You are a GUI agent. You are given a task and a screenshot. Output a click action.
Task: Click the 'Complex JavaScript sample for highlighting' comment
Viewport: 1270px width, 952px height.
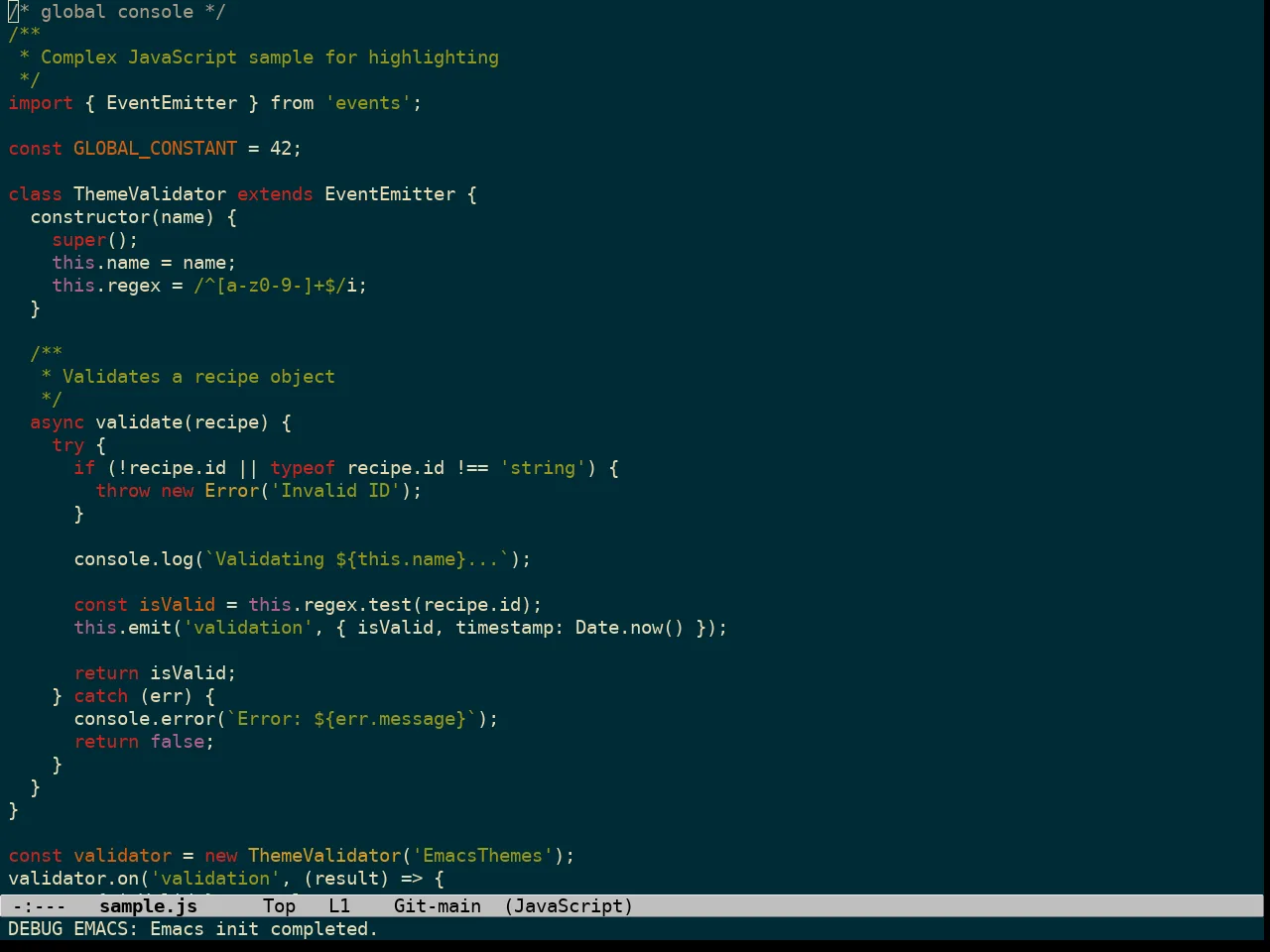coord(270,58)
